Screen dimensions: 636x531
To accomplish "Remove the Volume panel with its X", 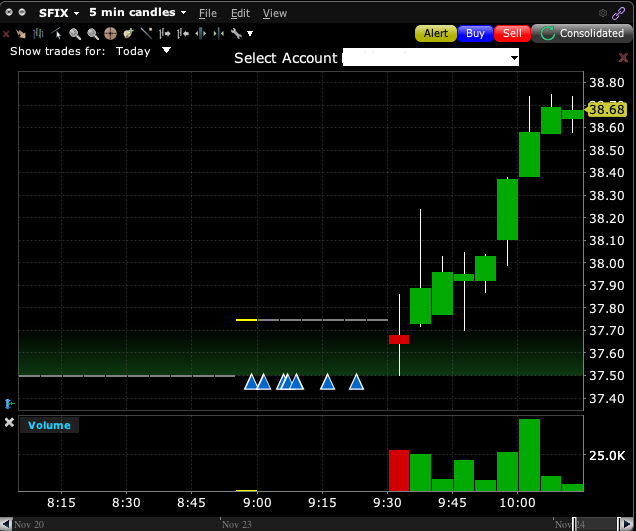I will (x=9, y=423).
